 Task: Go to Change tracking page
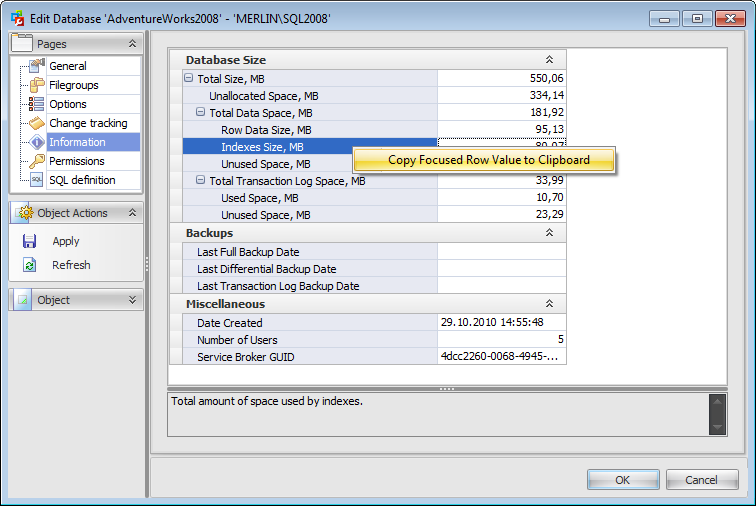coord(88,123)
